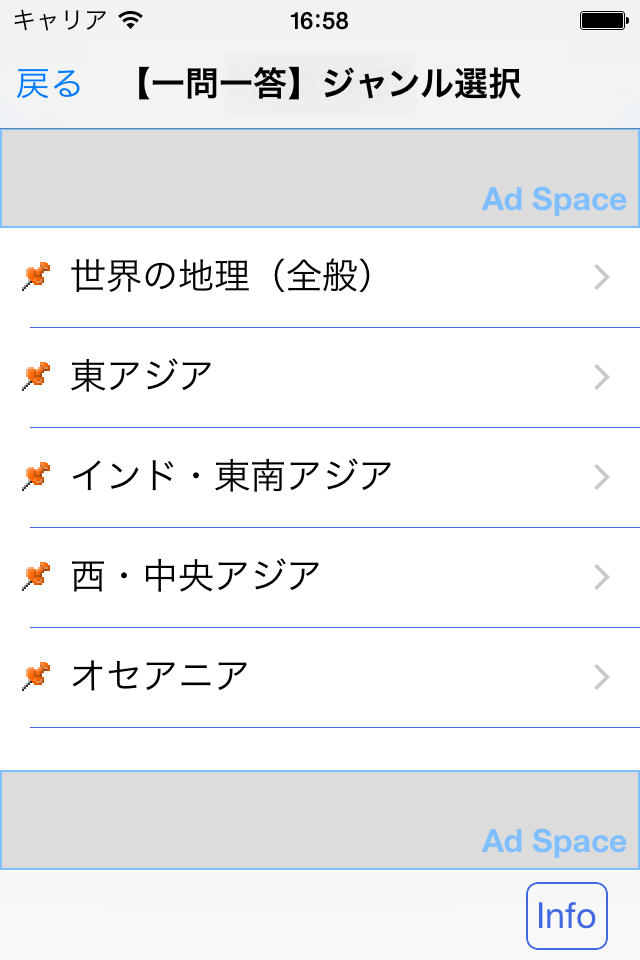
Task: Tap the Wi-Fi status icon
Action: (130, 20)
